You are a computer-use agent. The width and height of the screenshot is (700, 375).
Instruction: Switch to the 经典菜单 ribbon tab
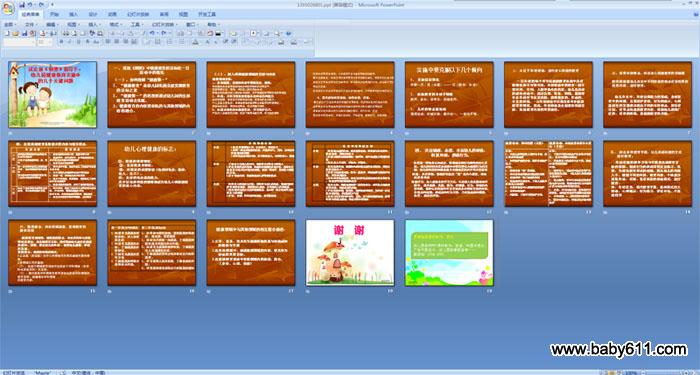31,14
